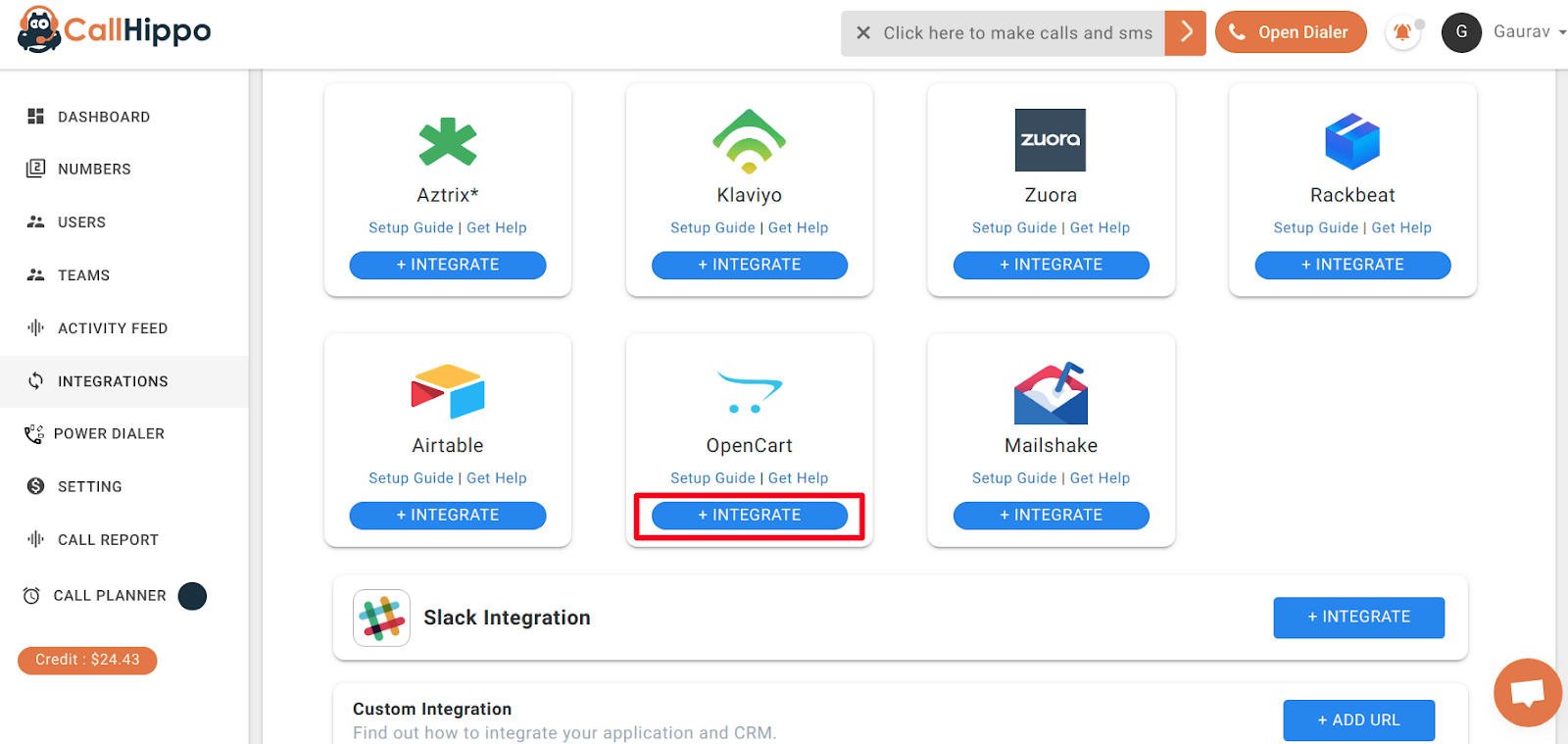The width and height of the screenshot is (1568, 744).
Task: Integrate Aztrix
Action: 448,265
